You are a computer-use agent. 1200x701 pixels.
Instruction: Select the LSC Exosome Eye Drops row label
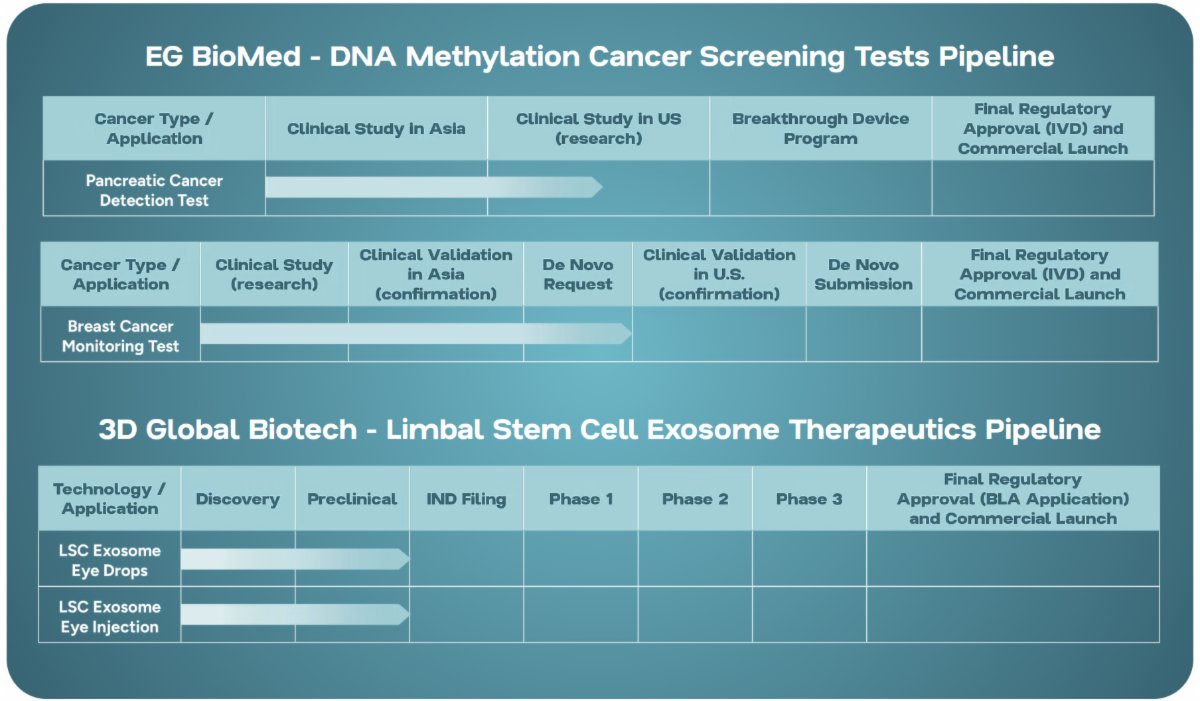click(x=110, y=560)
